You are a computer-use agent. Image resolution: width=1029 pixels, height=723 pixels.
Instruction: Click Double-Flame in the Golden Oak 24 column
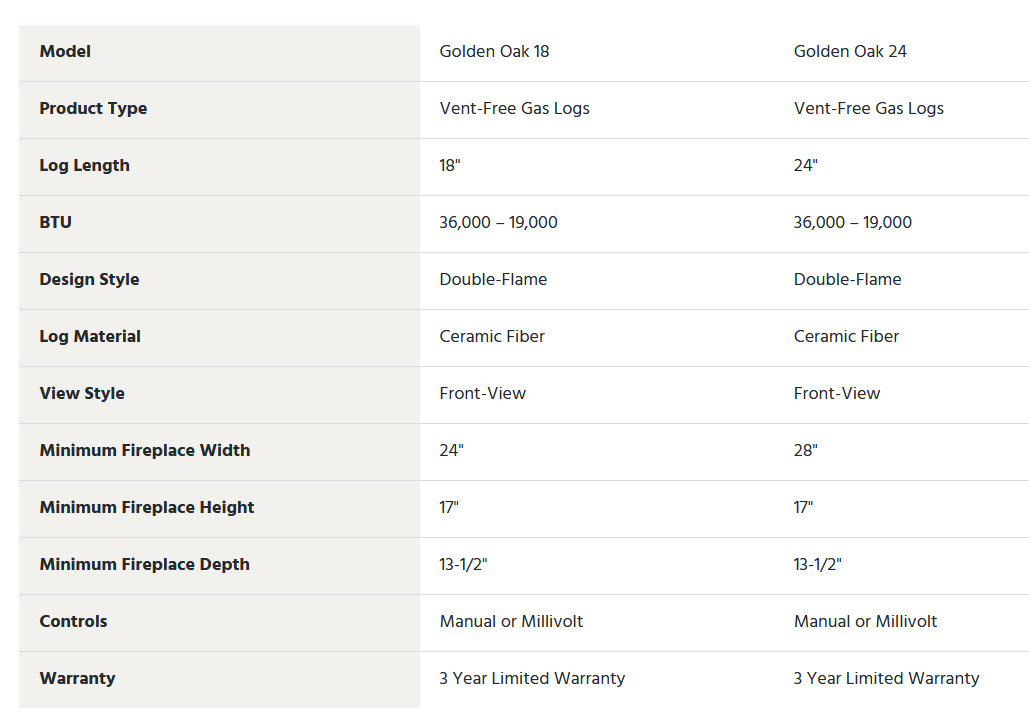847,279
